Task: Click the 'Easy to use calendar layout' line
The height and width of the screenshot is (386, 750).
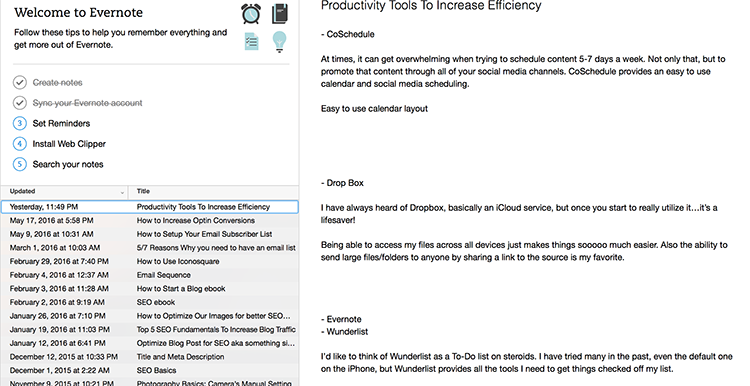Action: 374,109
